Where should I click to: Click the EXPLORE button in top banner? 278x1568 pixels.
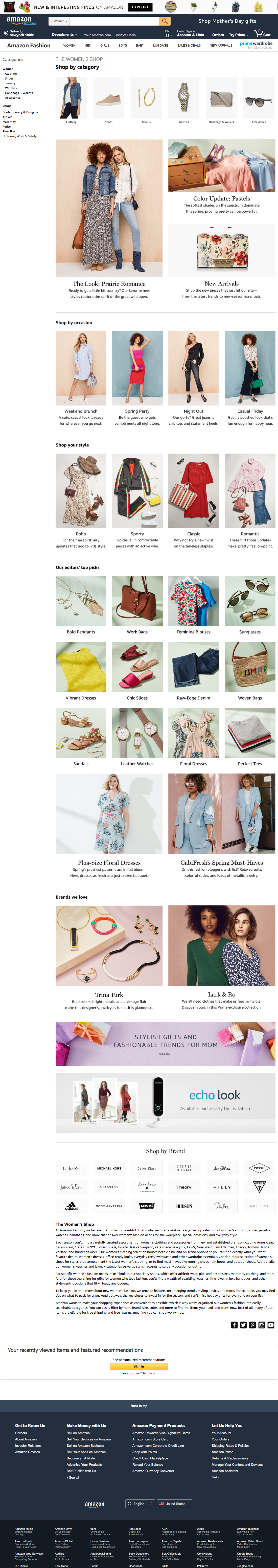141,7
